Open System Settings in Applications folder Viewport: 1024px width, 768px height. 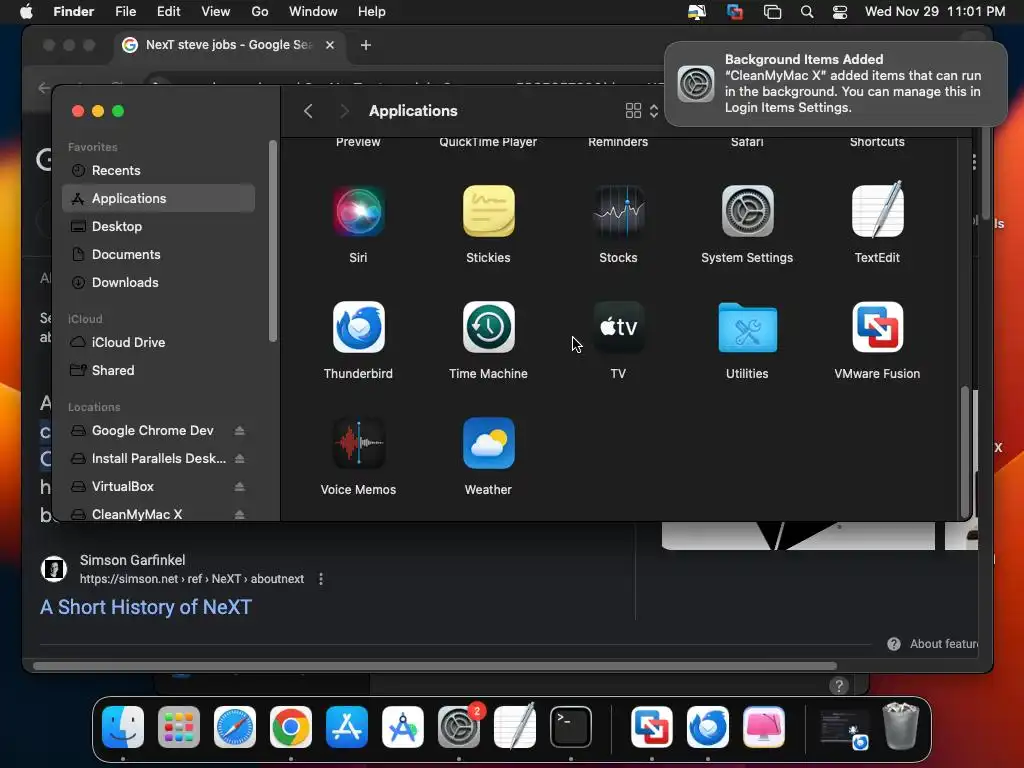point(747,211)
